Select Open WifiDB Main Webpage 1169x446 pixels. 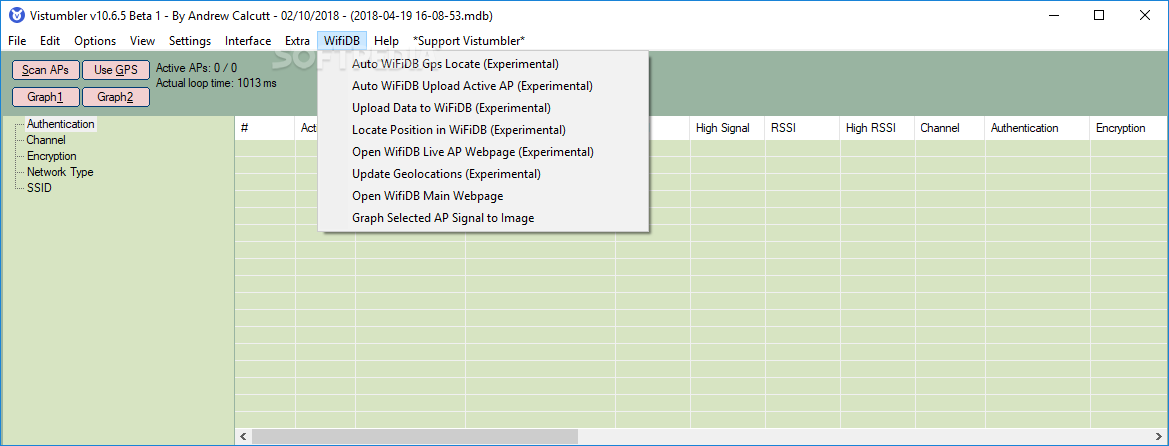pyautogui.click(x=484, y=196)
